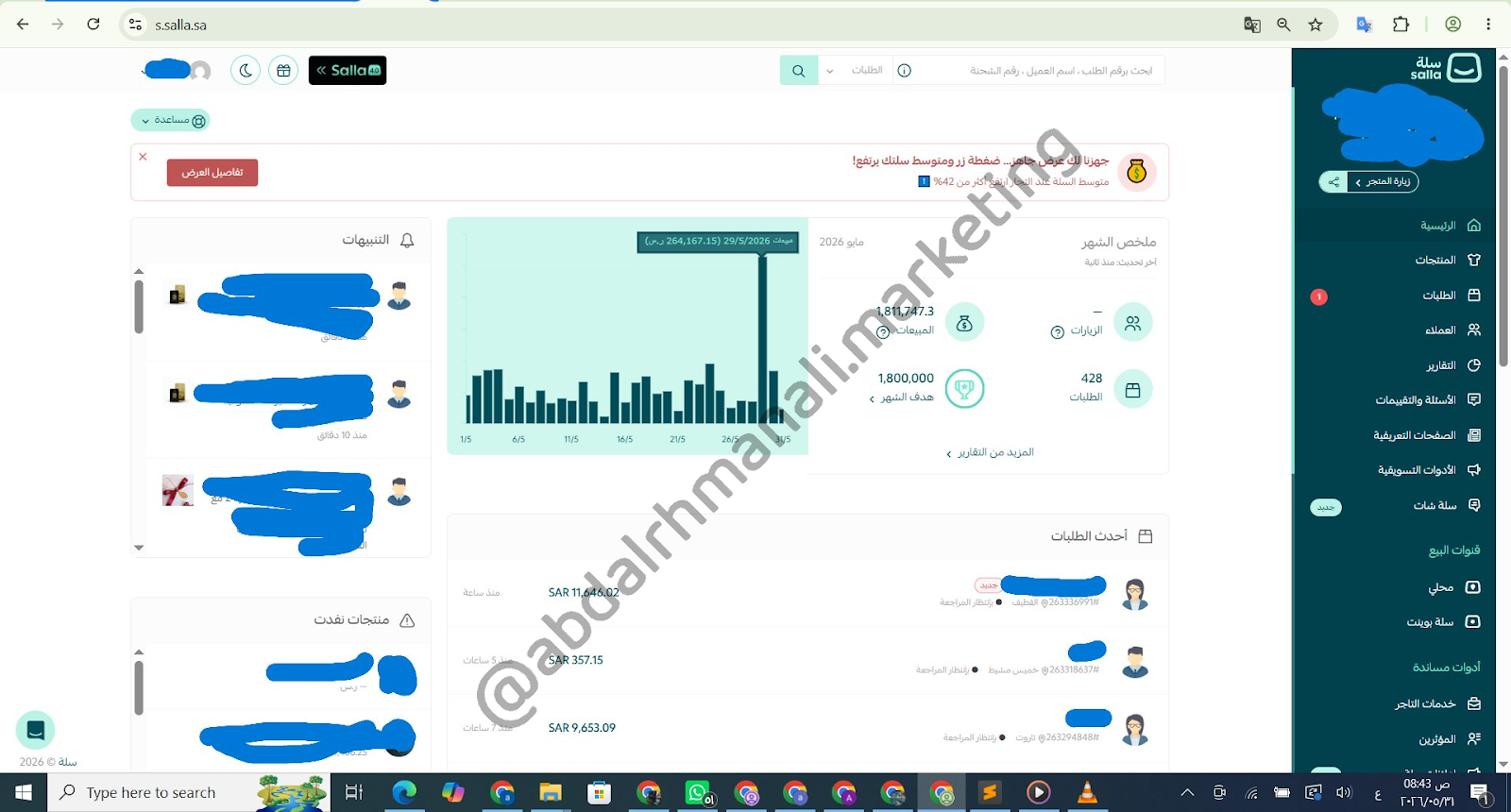The height and width of the screenshot is (812, 1511).
Task: Open File Explorer from the taskbar
Action: coord(551,792)
